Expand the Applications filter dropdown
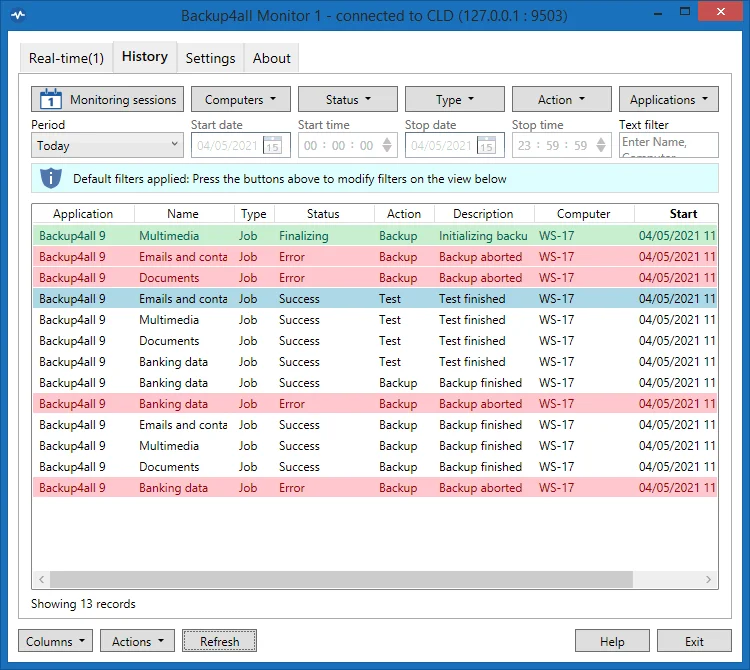Viewport: 750px width, 670px height. 668,100
